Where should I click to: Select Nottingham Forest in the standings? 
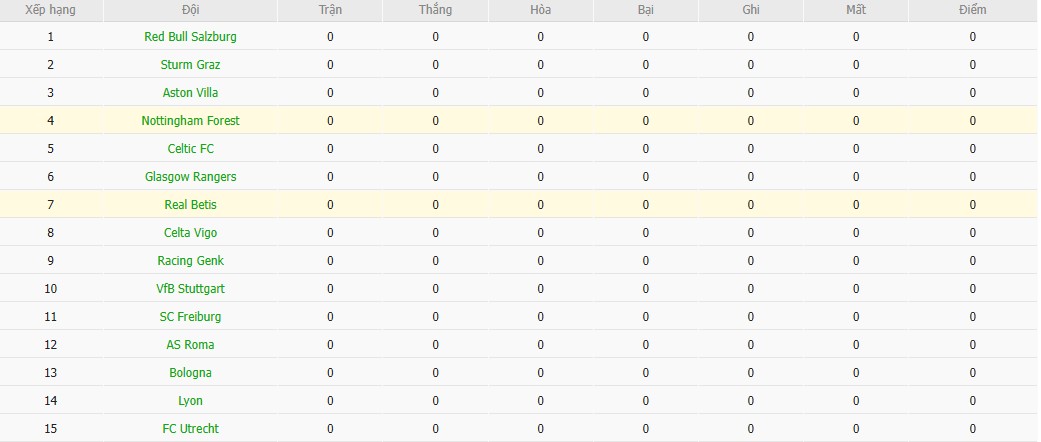coord(190,121)
